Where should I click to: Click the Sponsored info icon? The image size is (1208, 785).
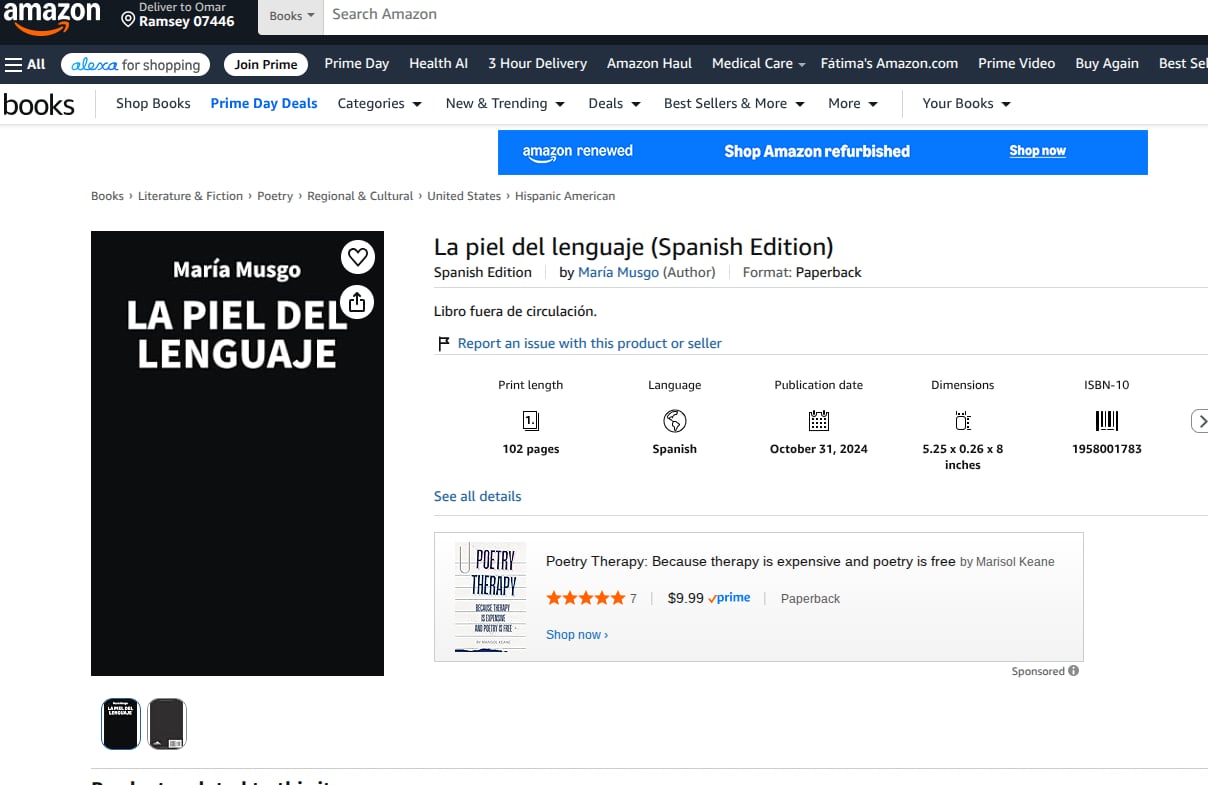pyautogui.click(x=1073, y=671)
